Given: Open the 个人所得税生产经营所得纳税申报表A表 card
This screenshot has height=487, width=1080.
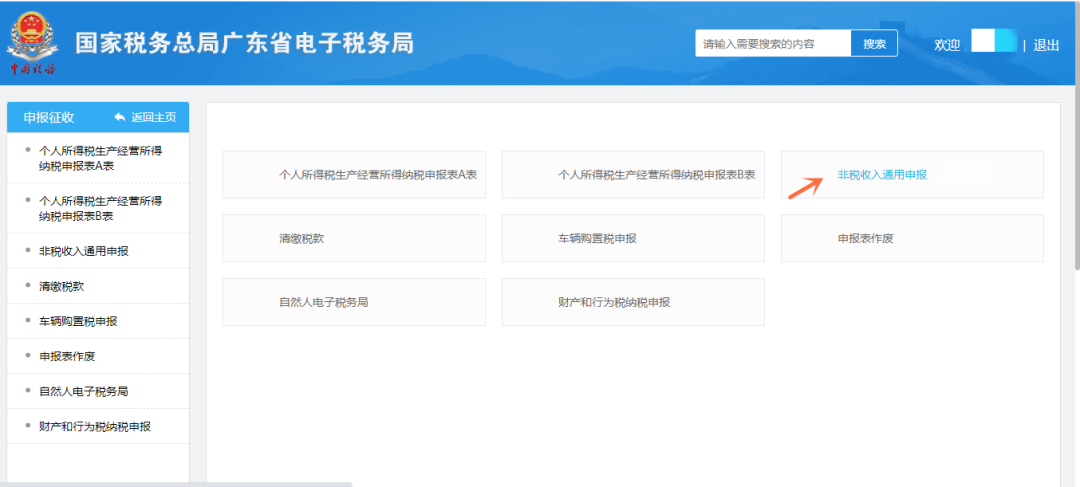Looking at the screenshot, I should [x=354, y=175].
